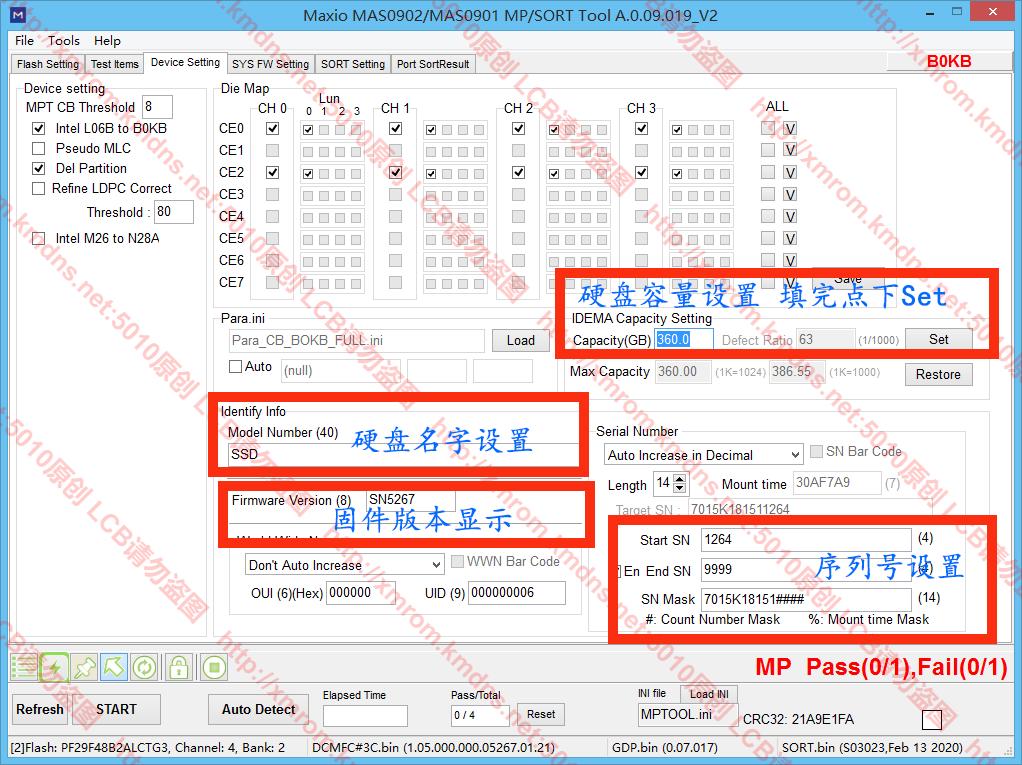Click the V button on CE0 row
The height and width of the screenshot is (765, 1022).
(x=790, y=129)
